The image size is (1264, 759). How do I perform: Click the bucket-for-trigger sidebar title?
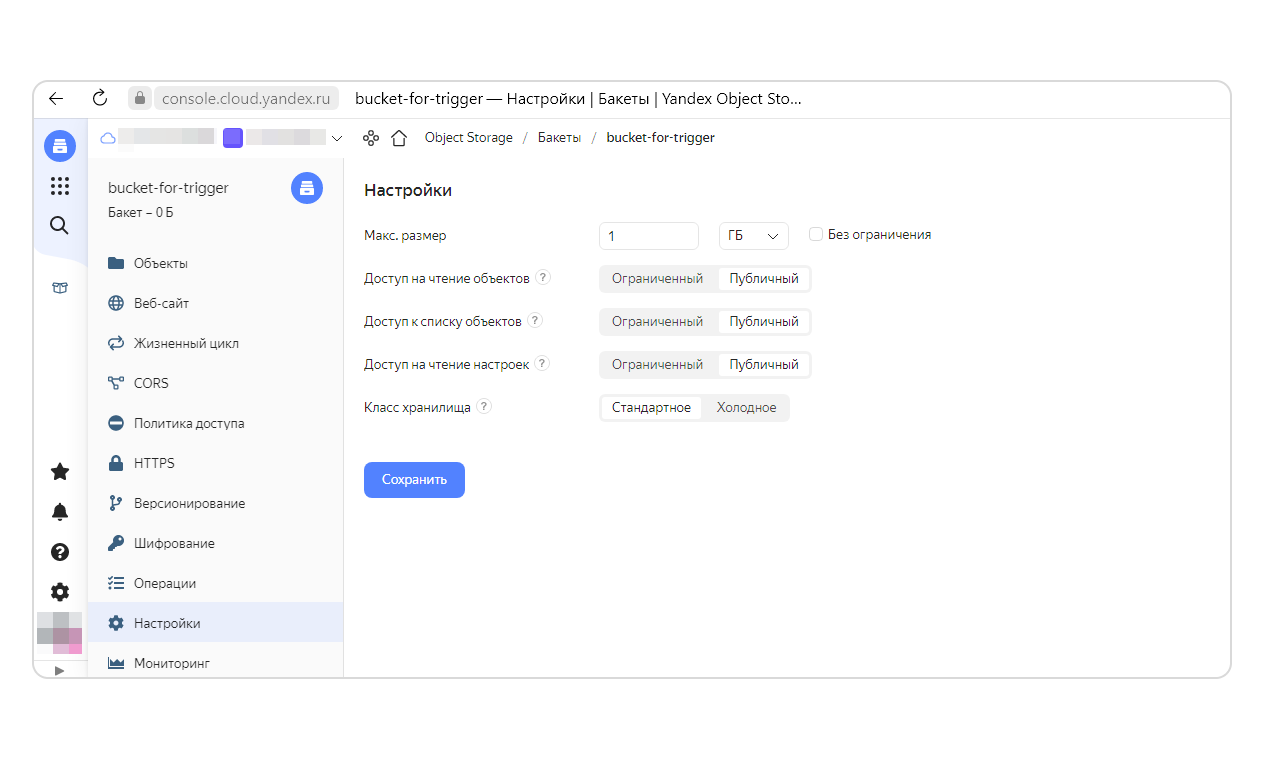click(168, 188)
